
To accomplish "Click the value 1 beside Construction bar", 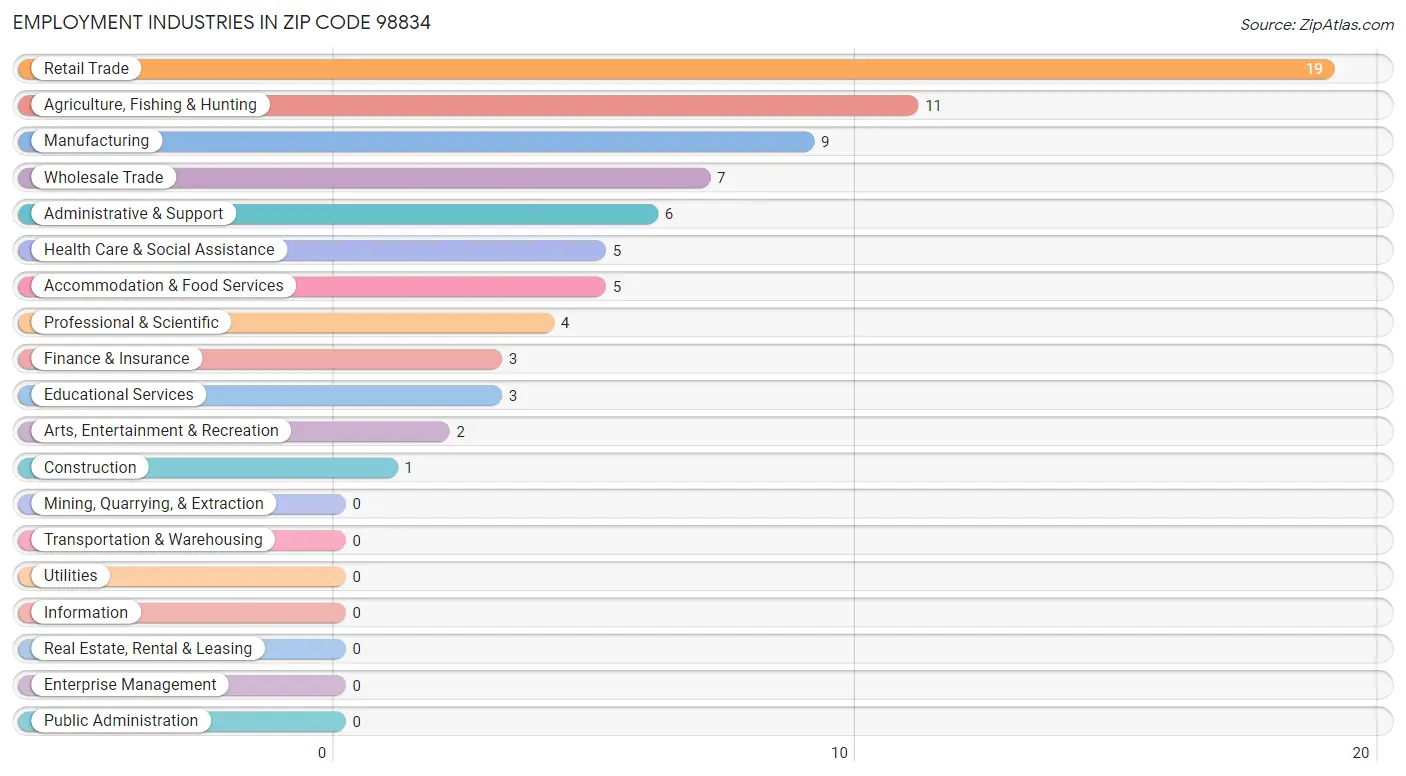I will tap(409, 468).
